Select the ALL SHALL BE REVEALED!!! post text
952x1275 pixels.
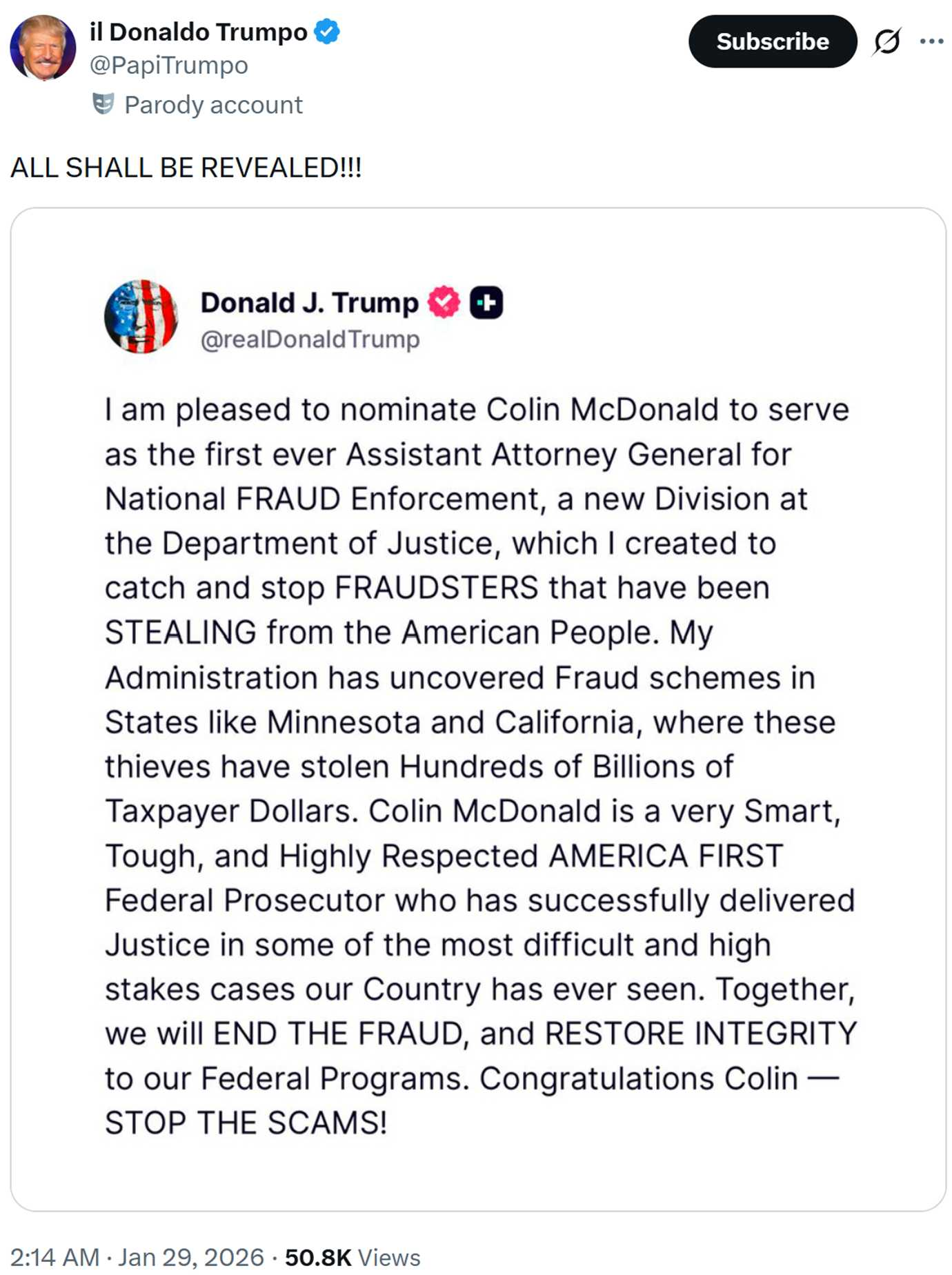click(x=186, y=168)
